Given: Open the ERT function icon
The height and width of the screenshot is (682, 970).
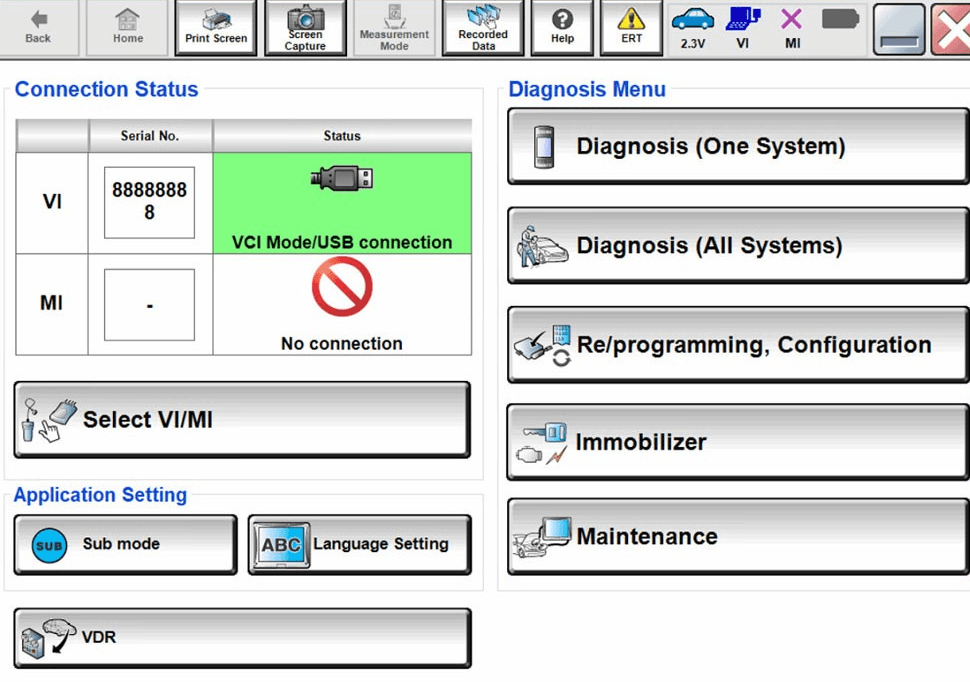Looking at the screenshot, I should click(631, 27).
